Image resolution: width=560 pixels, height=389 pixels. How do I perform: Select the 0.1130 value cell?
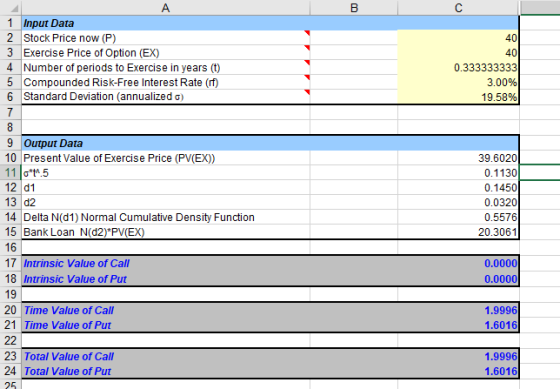(458, 173)
